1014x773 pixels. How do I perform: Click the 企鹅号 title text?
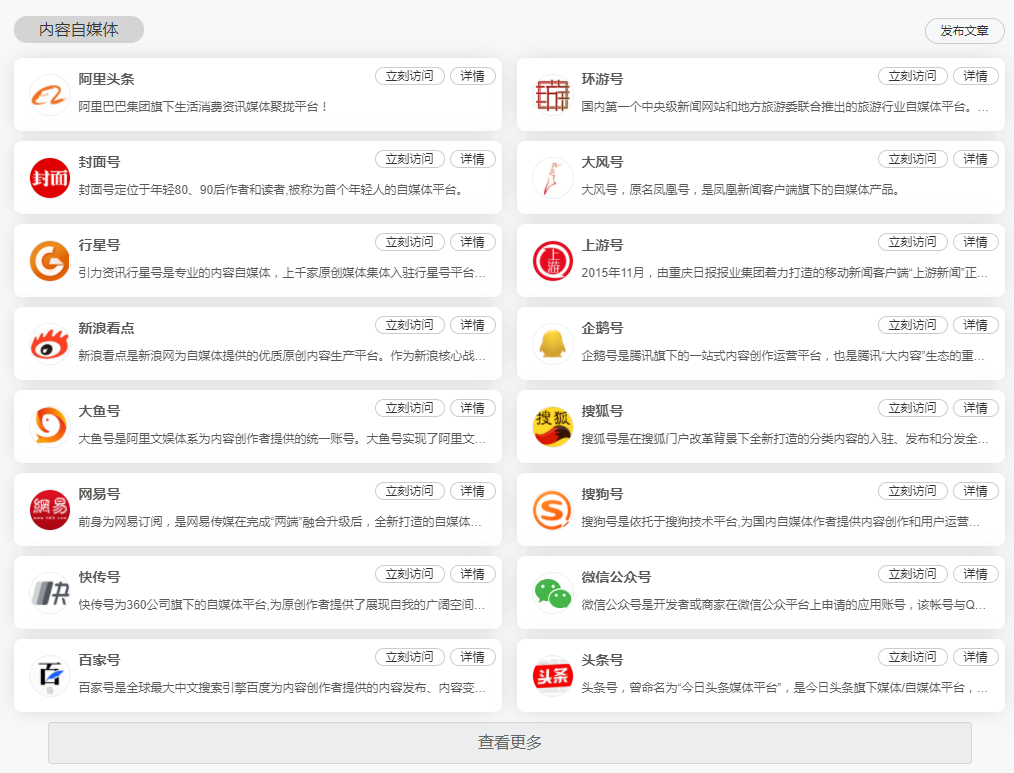pos(602,328)
